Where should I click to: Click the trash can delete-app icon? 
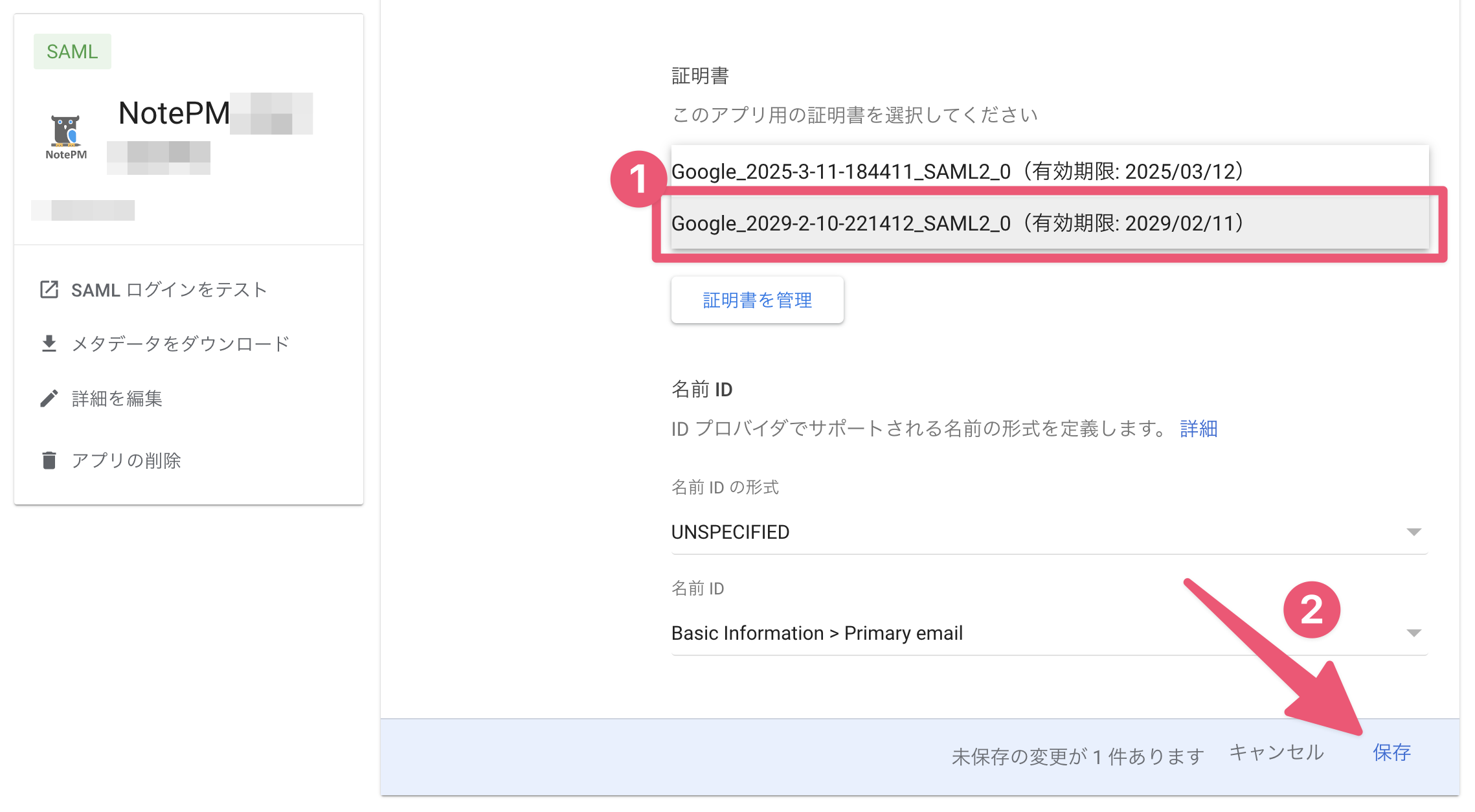pyautogui.click(x=49, y=460)
